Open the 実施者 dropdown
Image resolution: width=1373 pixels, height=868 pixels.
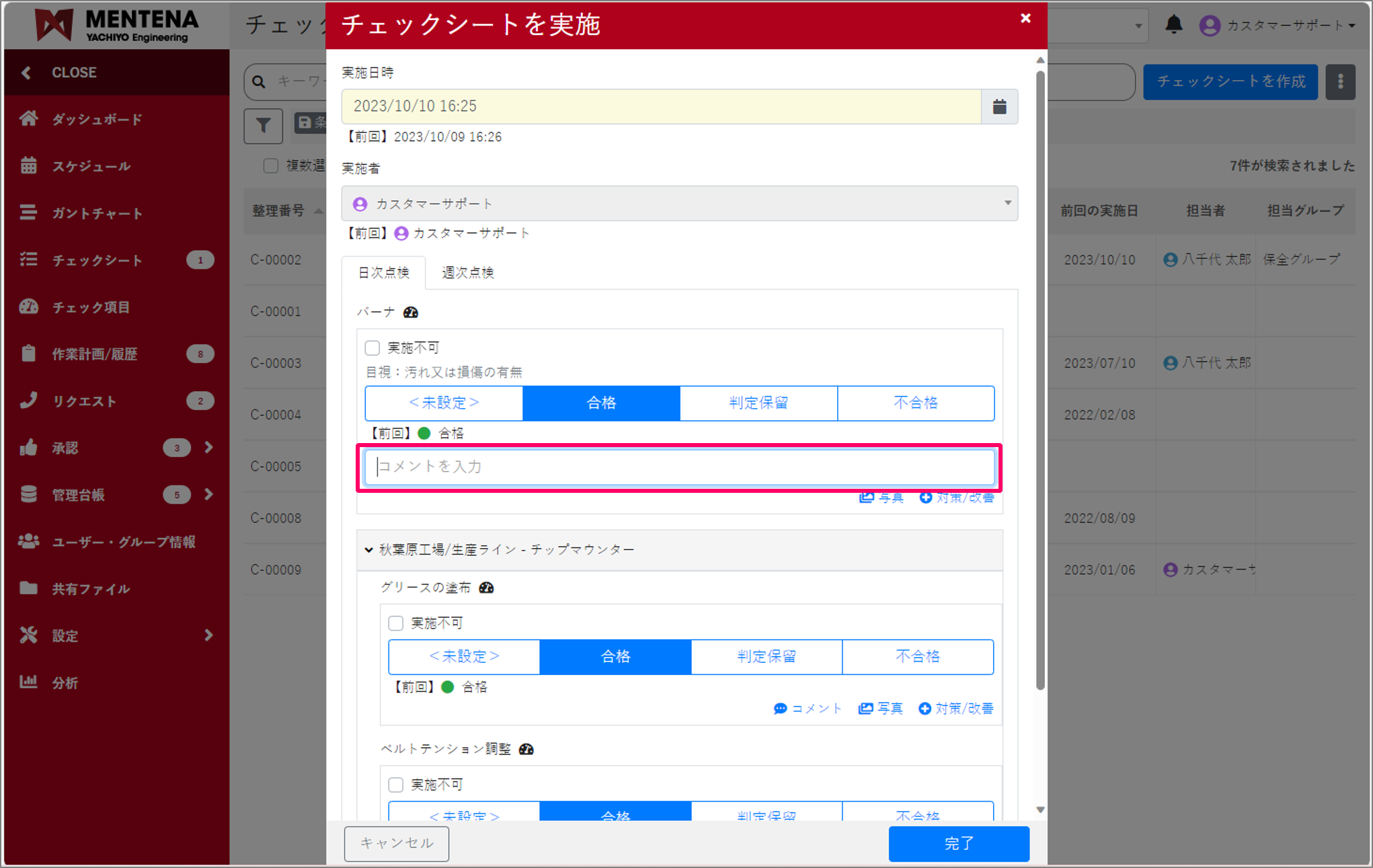pos(679,204)
